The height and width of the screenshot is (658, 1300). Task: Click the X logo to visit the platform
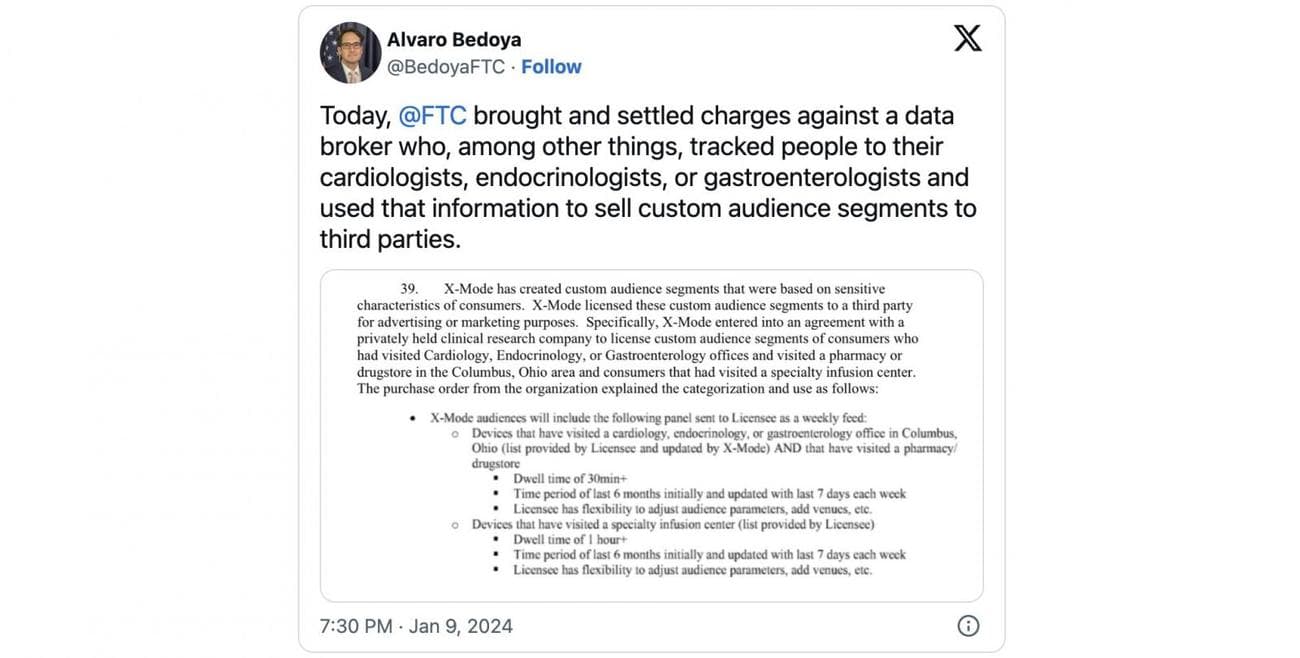[966, 37]
